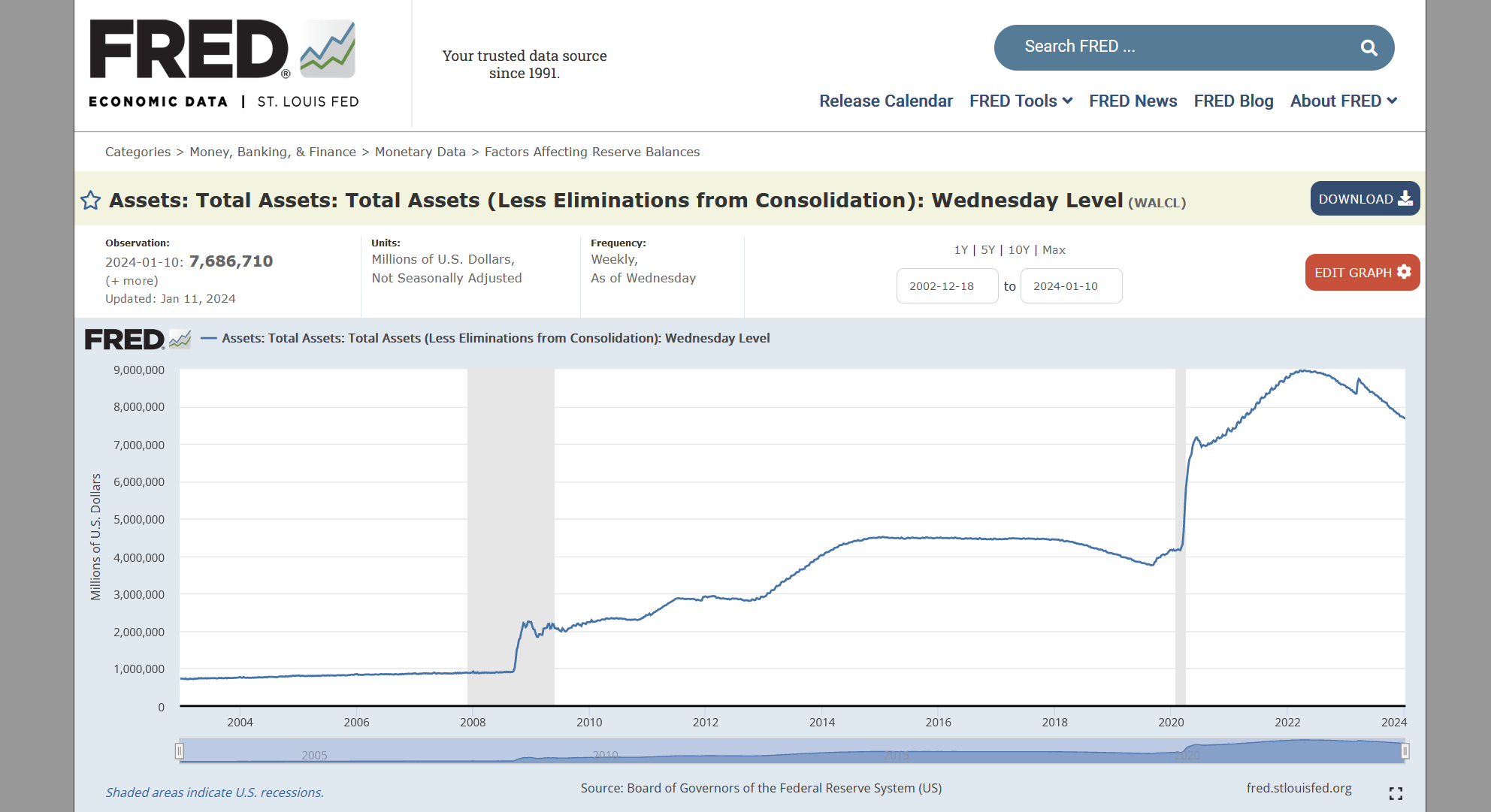The image size is (1491, 812).
Task: Open Monetary Data breadcrumb link
Action: point(420,152)
